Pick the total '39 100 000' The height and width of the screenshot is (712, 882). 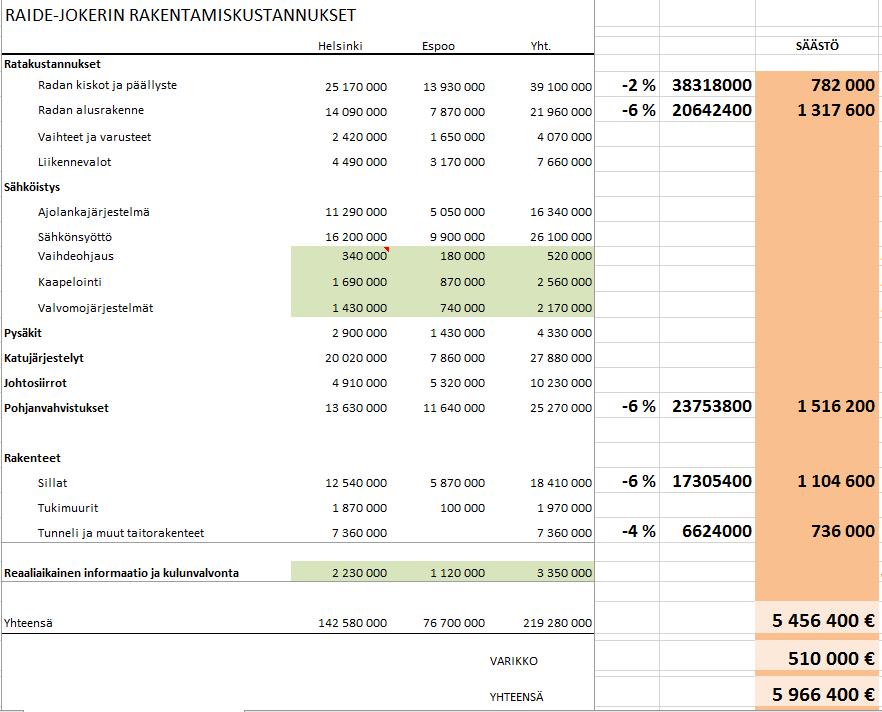click(x=561, y=87)
